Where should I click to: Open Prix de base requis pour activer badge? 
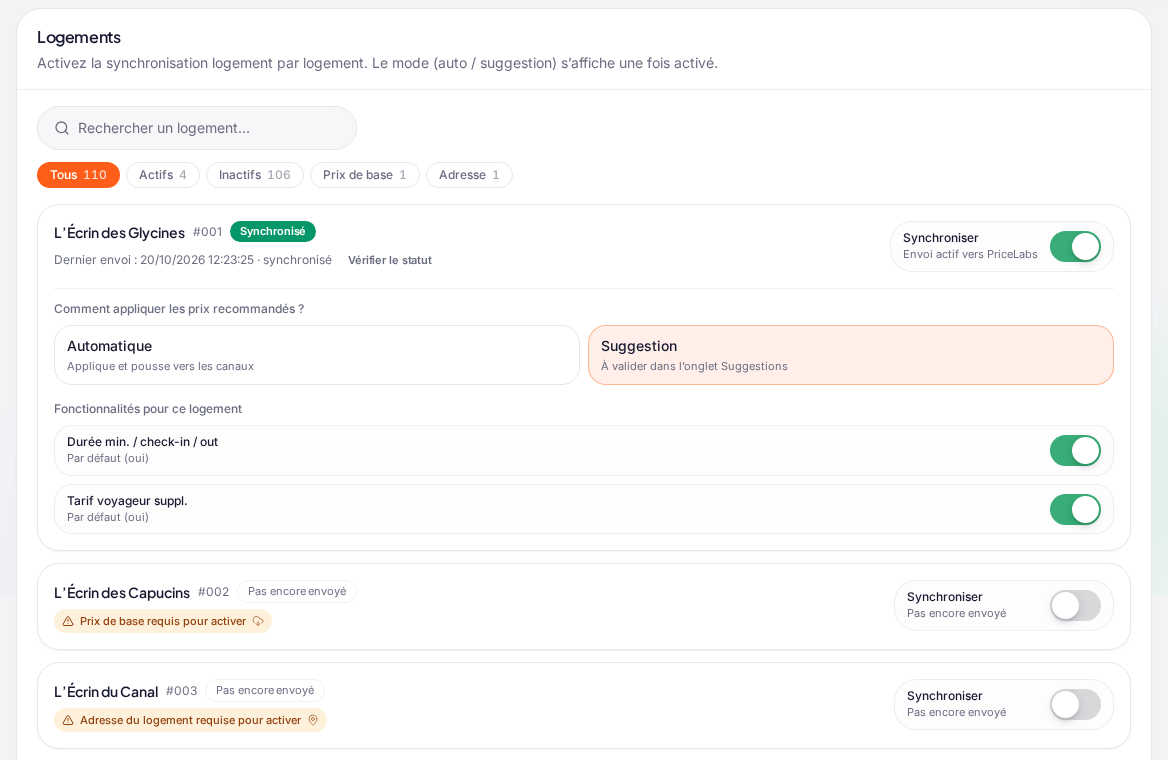tap(162, 621)
